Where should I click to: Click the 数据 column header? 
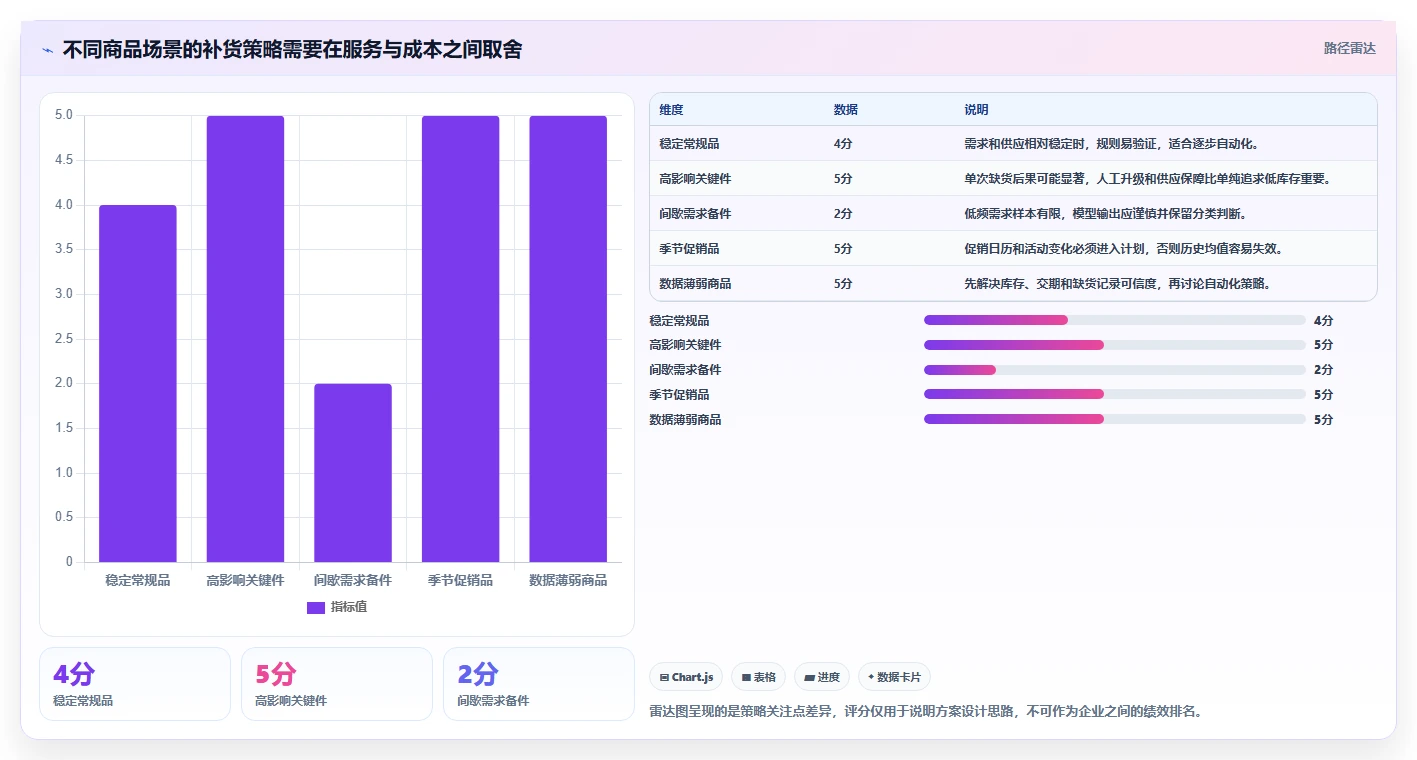point(845,110)
